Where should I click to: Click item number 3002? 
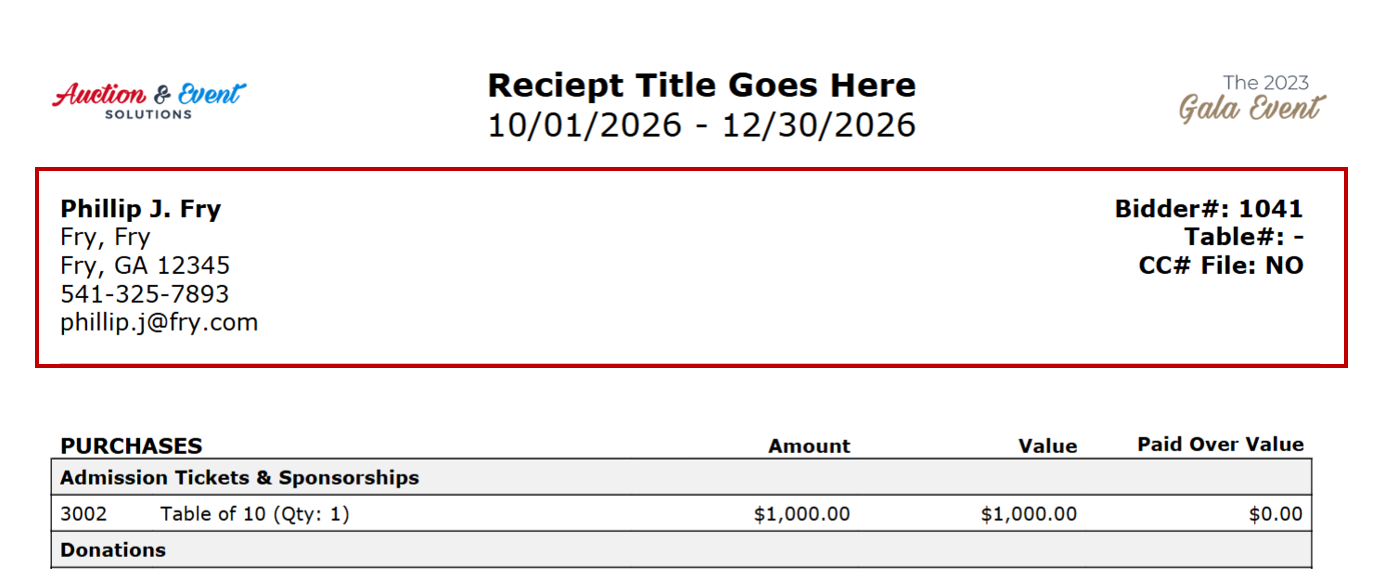tap(83, 514)
